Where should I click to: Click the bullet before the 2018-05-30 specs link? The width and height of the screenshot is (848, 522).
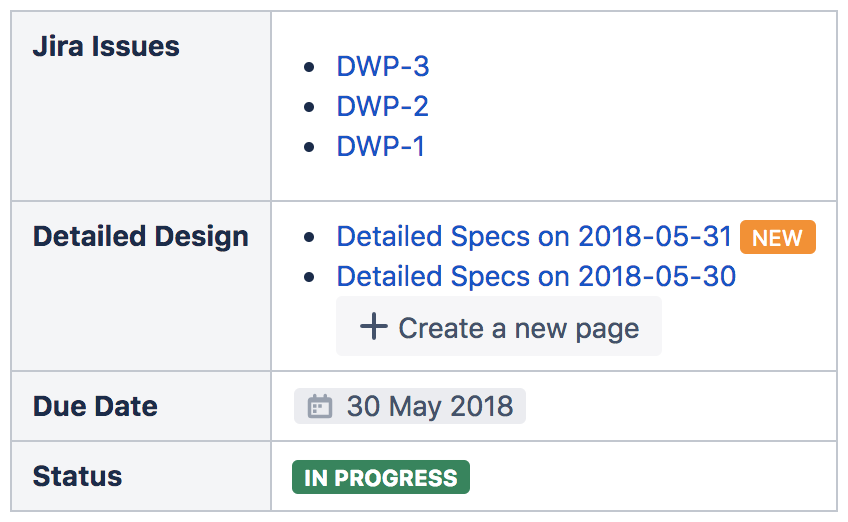click(310, 277)
